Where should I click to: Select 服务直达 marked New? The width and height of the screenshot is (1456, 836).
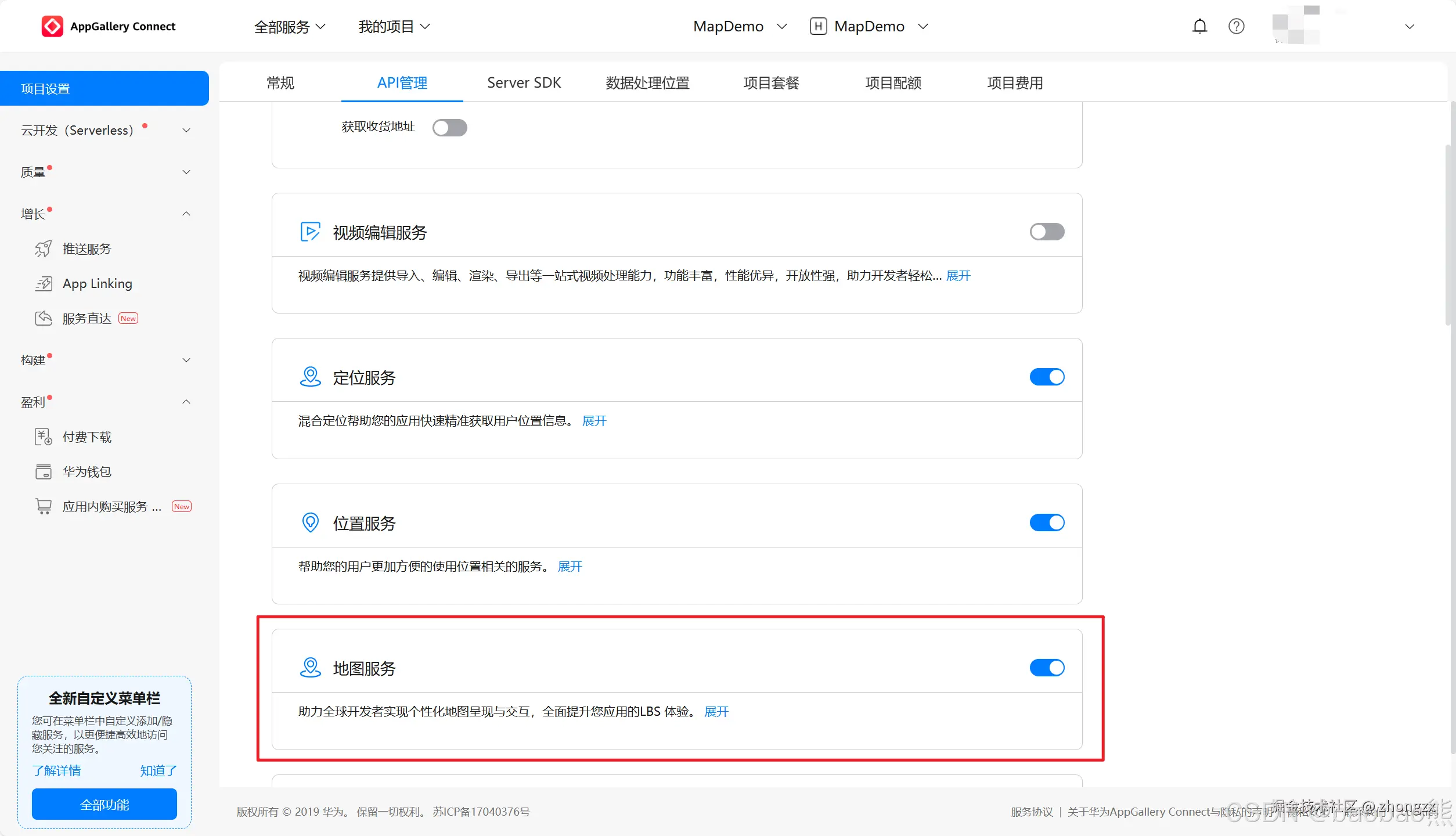tap(86, 318)
